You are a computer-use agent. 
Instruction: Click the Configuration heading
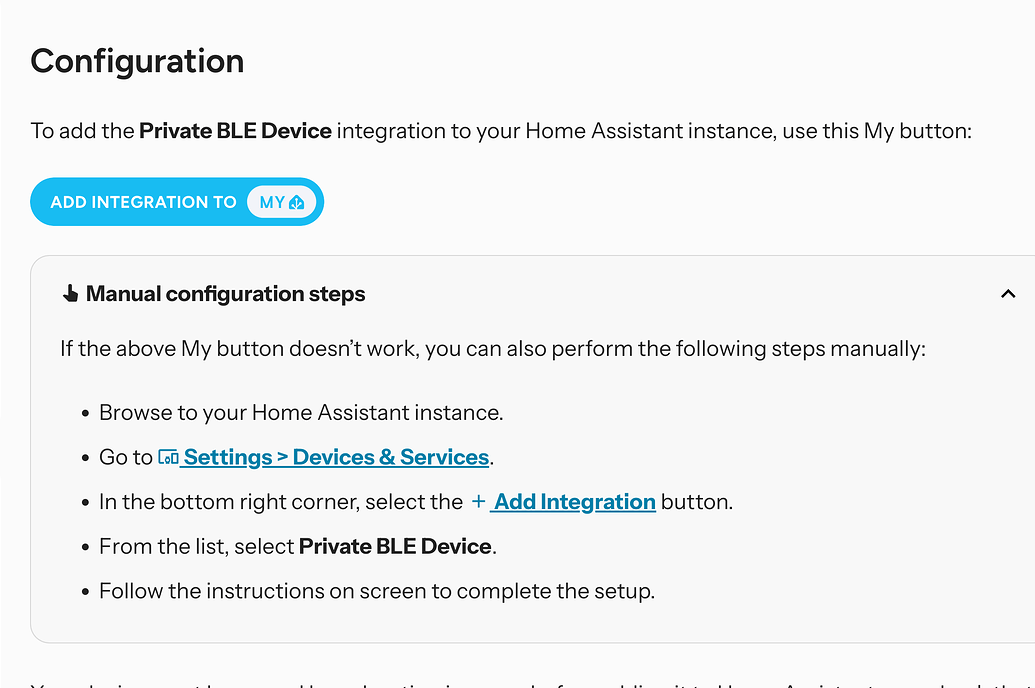(137, 61)
